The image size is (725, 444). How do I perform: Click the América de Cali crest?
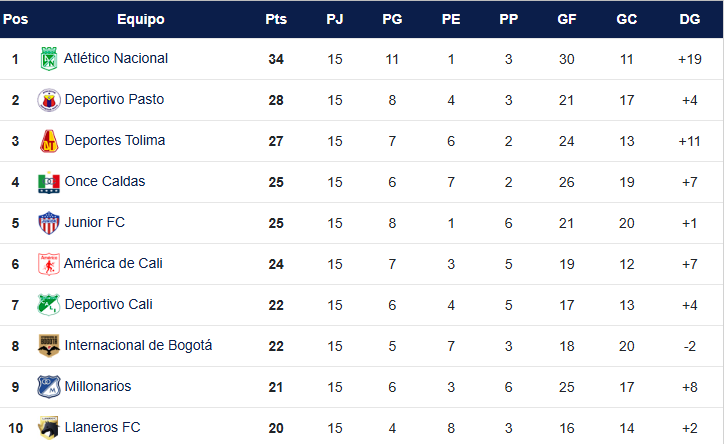48,264
